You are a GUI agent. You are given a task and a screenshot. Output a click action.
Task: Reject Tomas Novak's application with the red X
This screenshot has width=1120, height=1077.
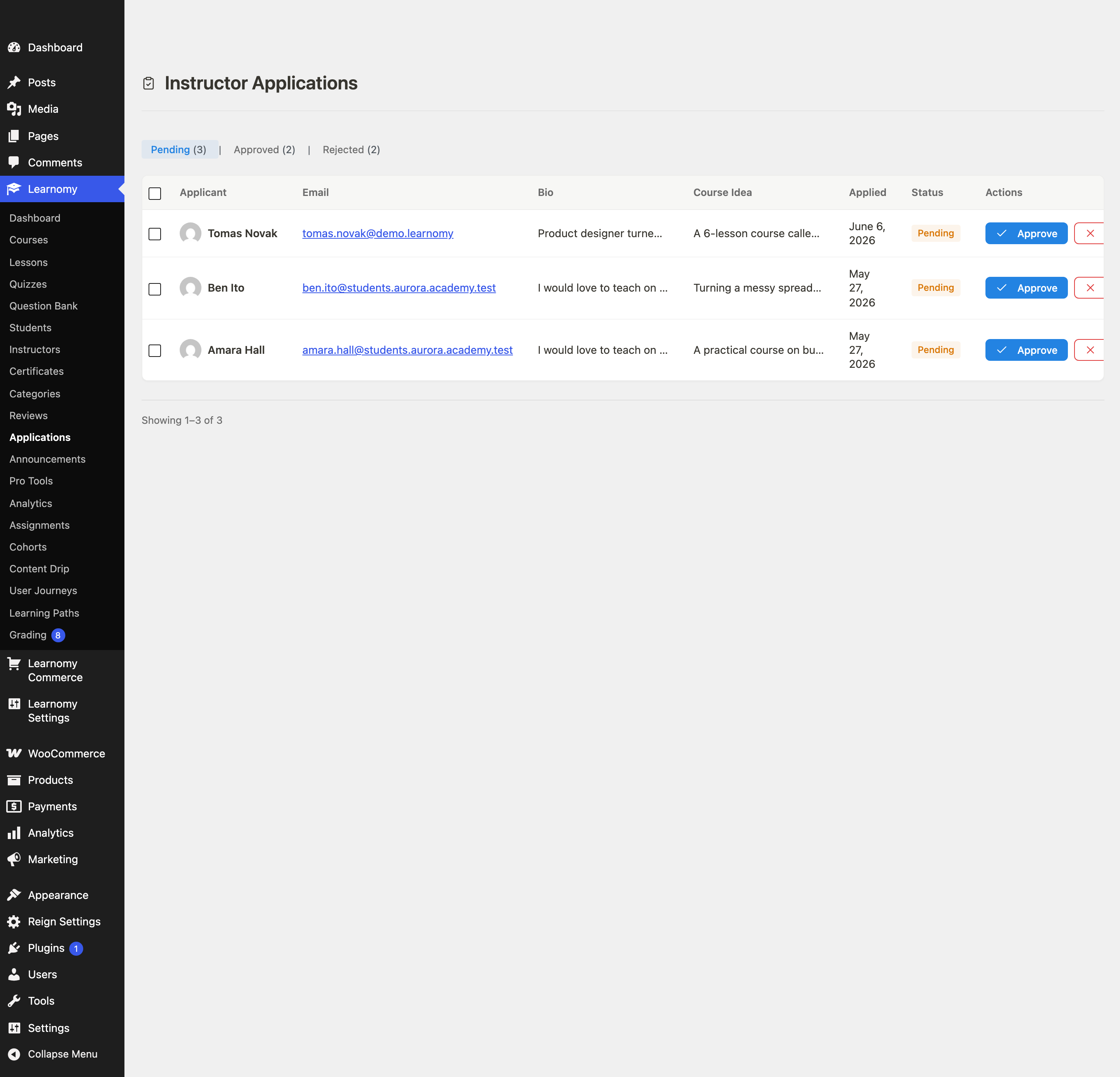click(x=1090, y=233)
